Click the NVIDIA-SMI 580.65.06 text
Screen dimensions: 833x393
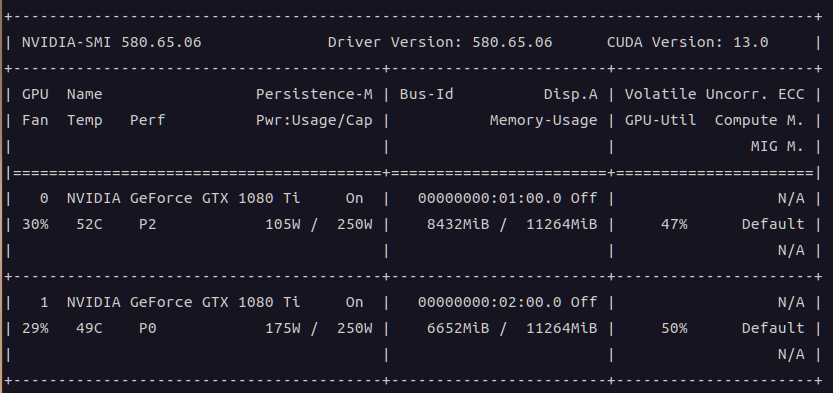coord(112,42)
